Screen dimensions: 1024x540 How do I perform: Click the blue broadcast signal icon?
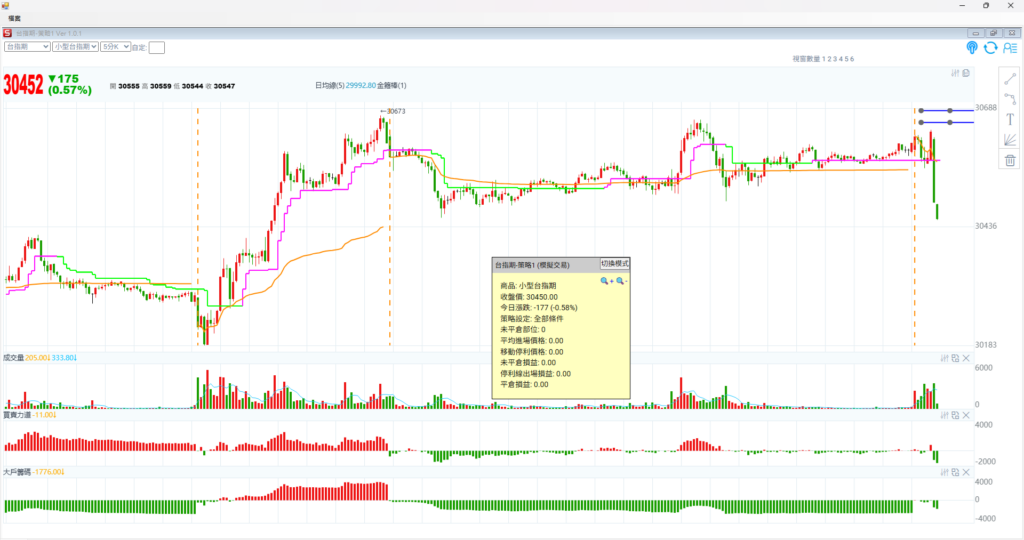coord(972,47)
